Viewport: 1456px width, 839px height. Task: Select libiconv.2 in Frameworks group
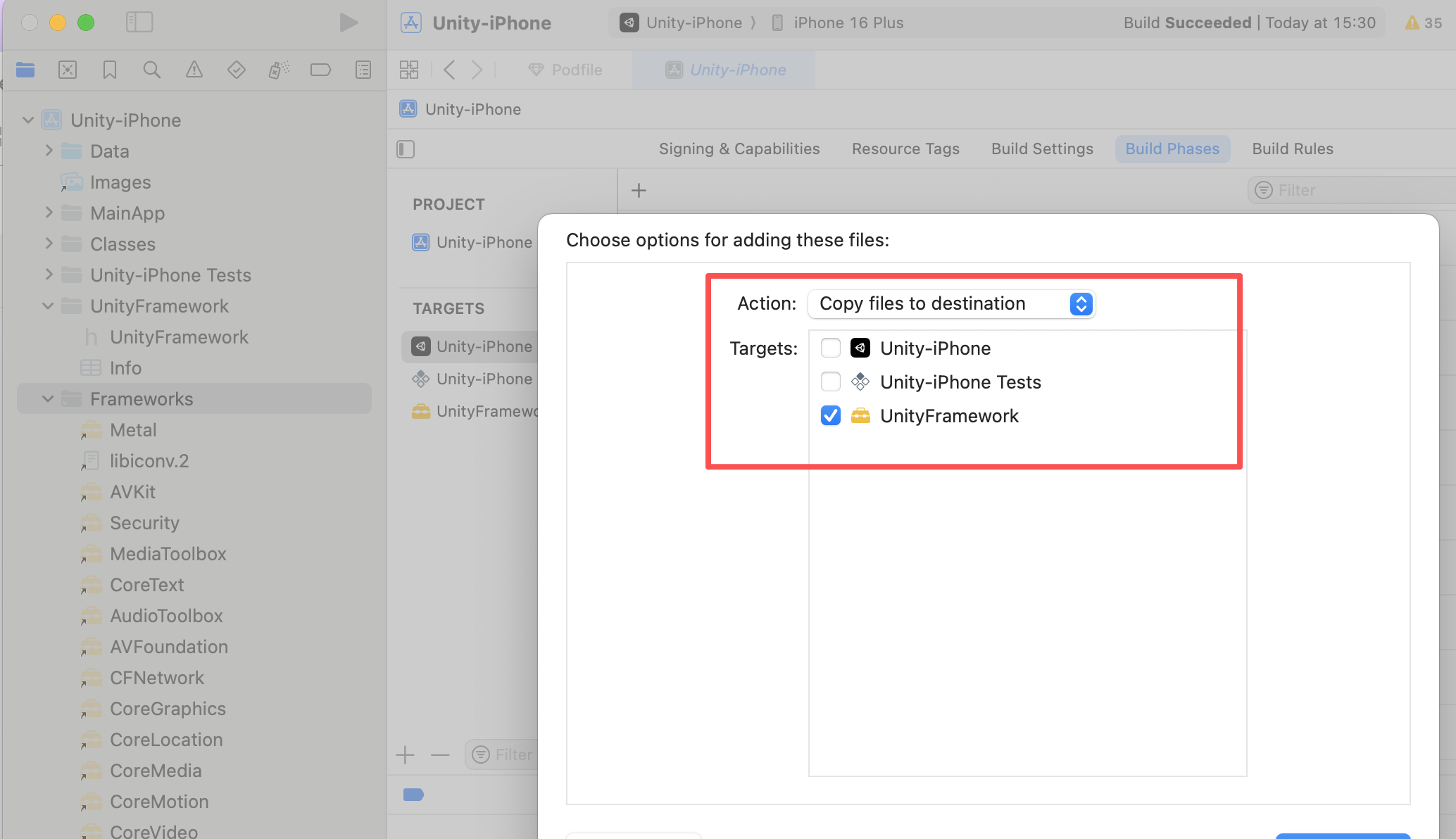[149, 461]
